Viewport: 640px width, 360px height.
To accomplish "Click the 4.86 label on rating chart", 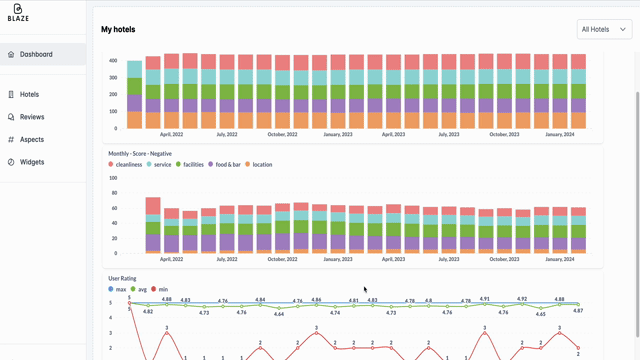I will (316, 300).
